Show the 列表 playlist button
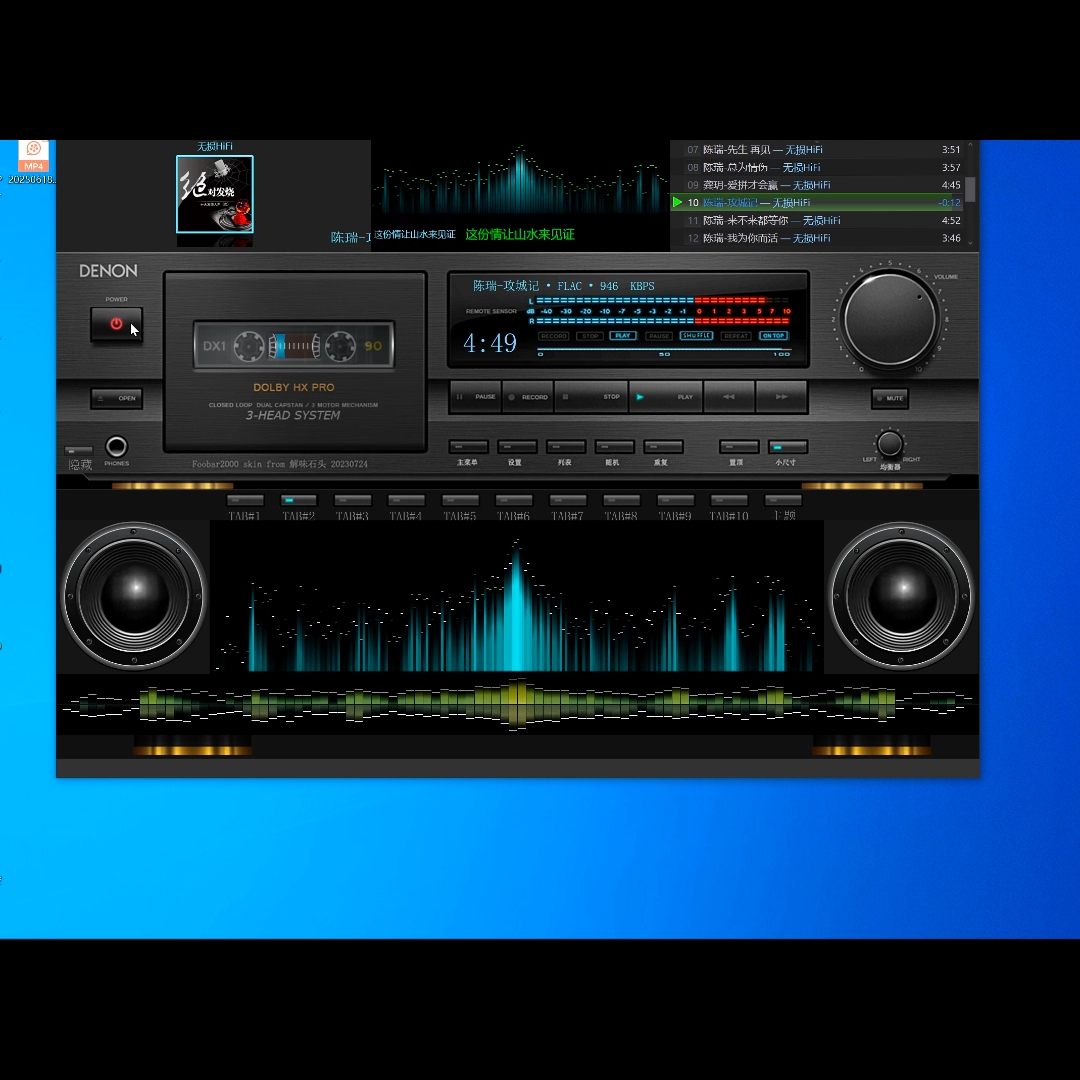Viewport: 1080px width, 1080px height. pos(566,447)
